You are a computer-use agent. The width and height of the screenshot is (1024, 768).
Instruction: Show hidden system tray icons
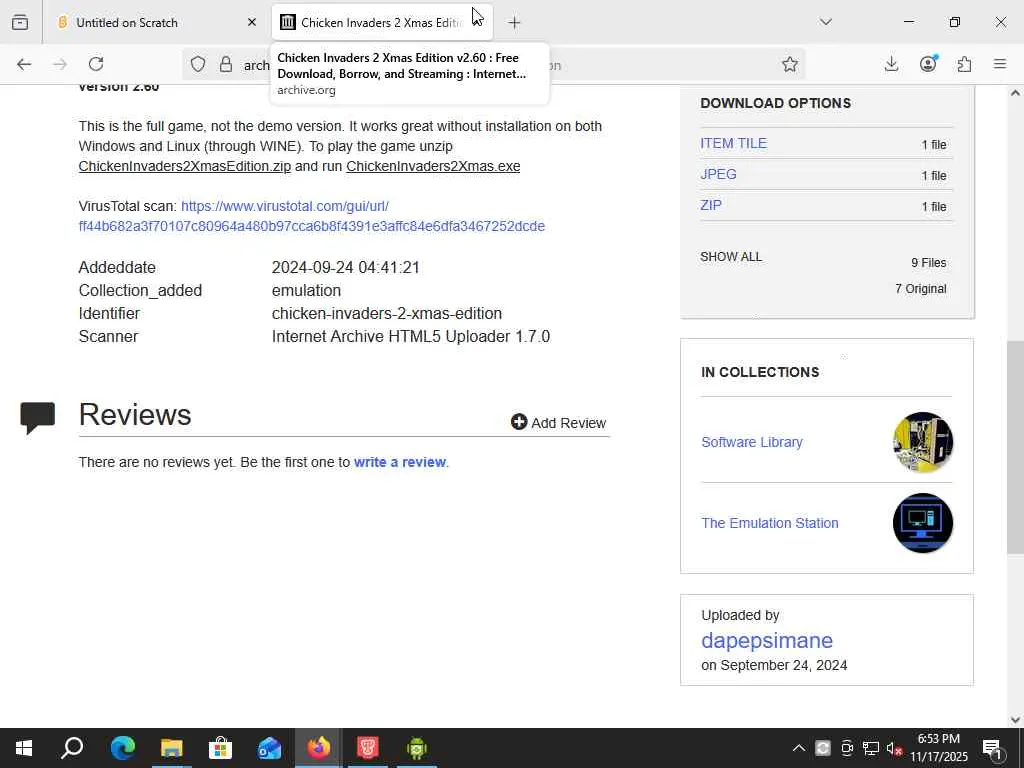(x=798, y=748)
